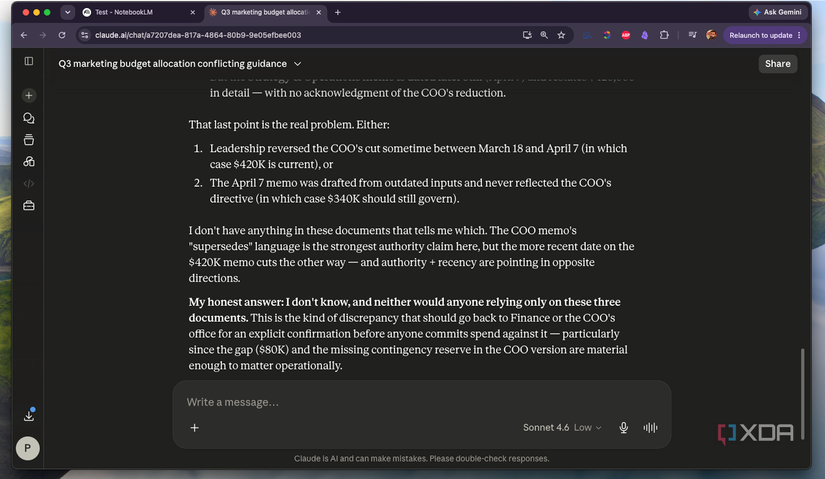Click the red ABP extension icon
Image resolution: width=825 pixels, height=479 pixels.
[x=626, y=35]
